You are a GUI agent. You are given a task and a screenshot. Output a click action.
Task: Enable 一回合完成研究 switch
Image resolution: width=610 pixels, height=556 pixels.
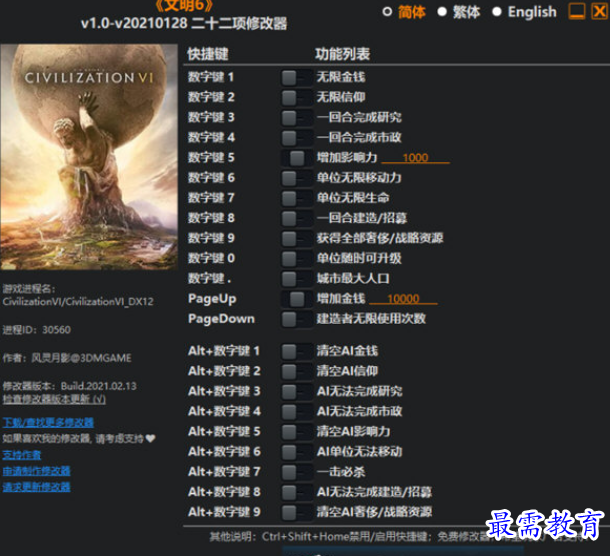pyautogui.click(x=296, y=118)
